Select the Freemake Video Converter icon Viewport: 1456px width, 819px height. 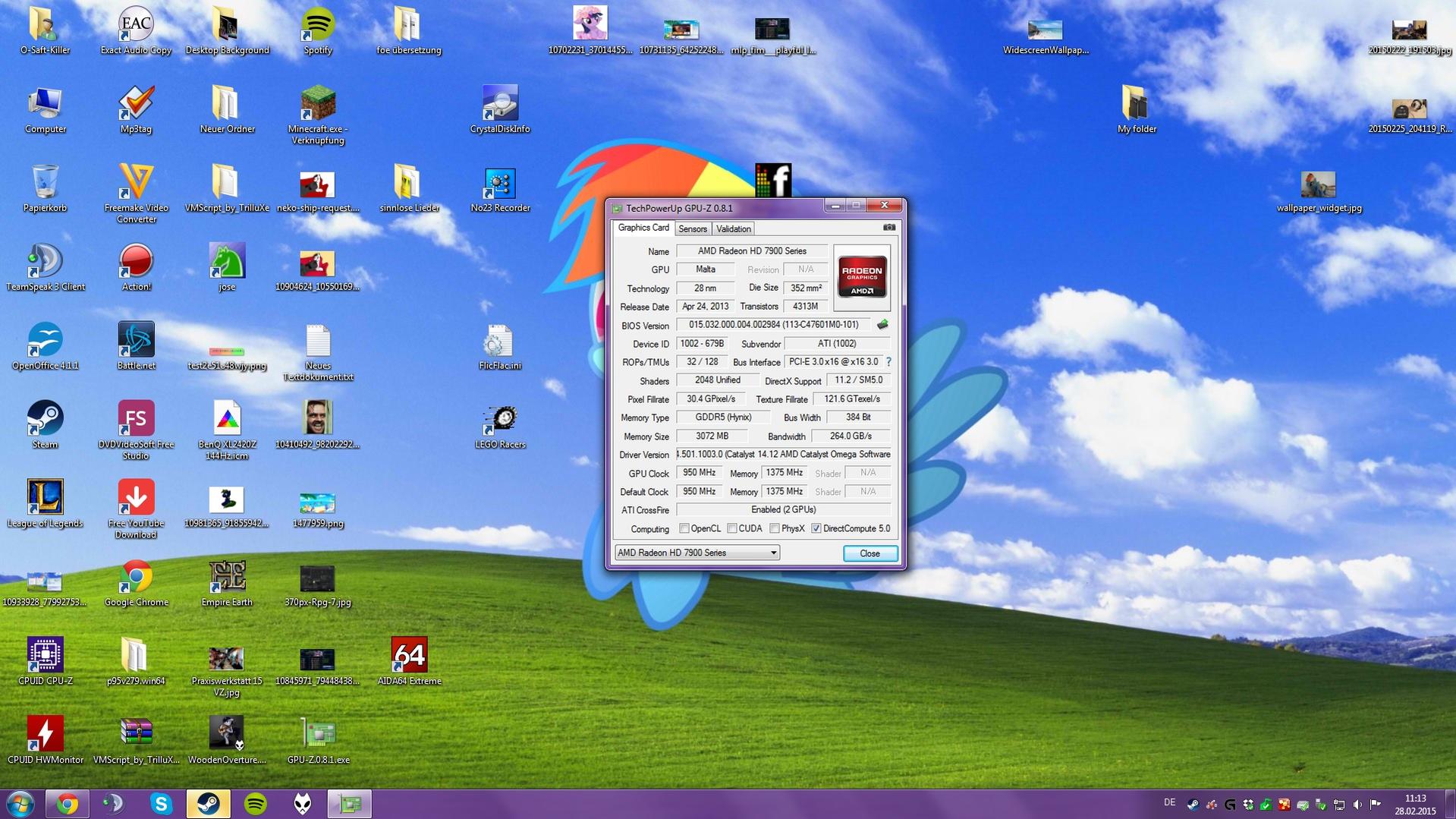pyautogui.click(x=136, y=194)
